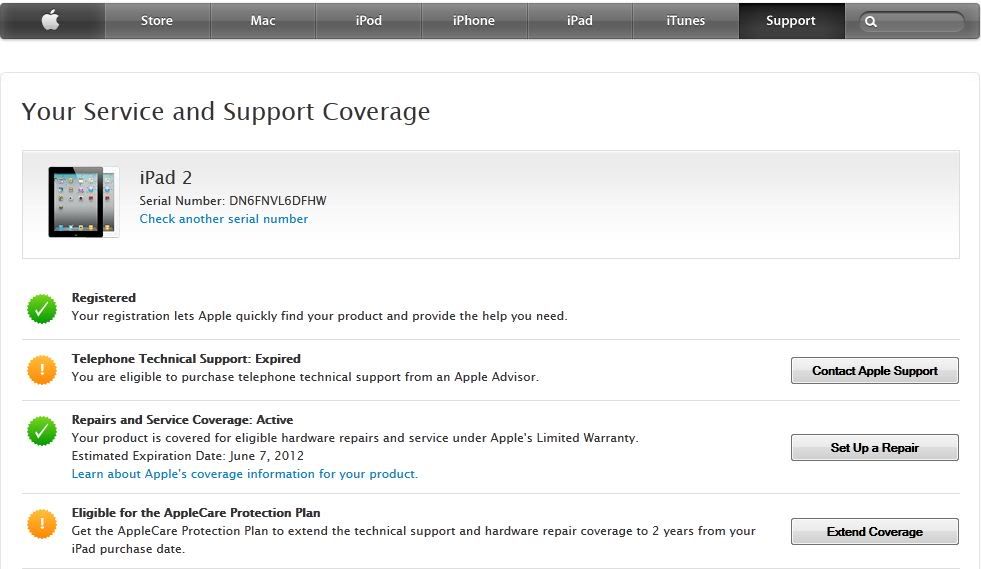The height and width of the screenshot is (569, 981).
Task: Click the green check icon beside Registered
Action: pyautogui.click(x=42, y=309)
